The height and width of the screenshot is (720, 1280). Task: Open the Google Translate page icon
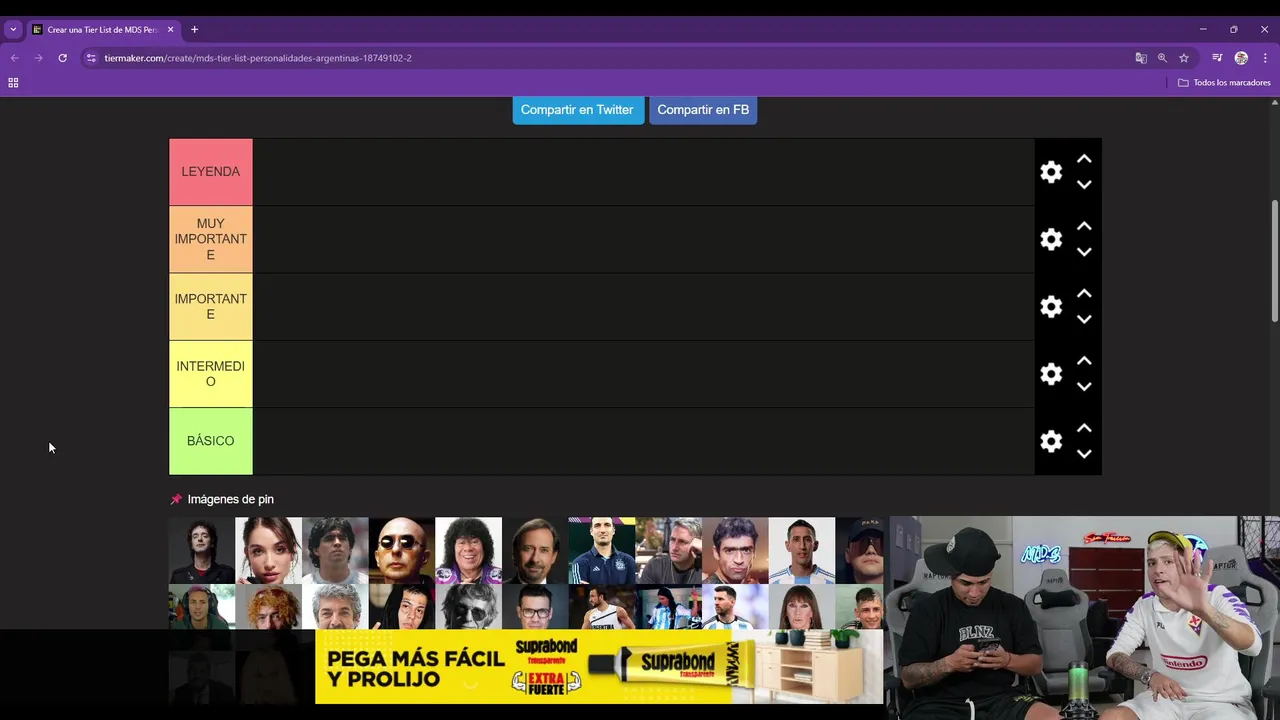1141,58
